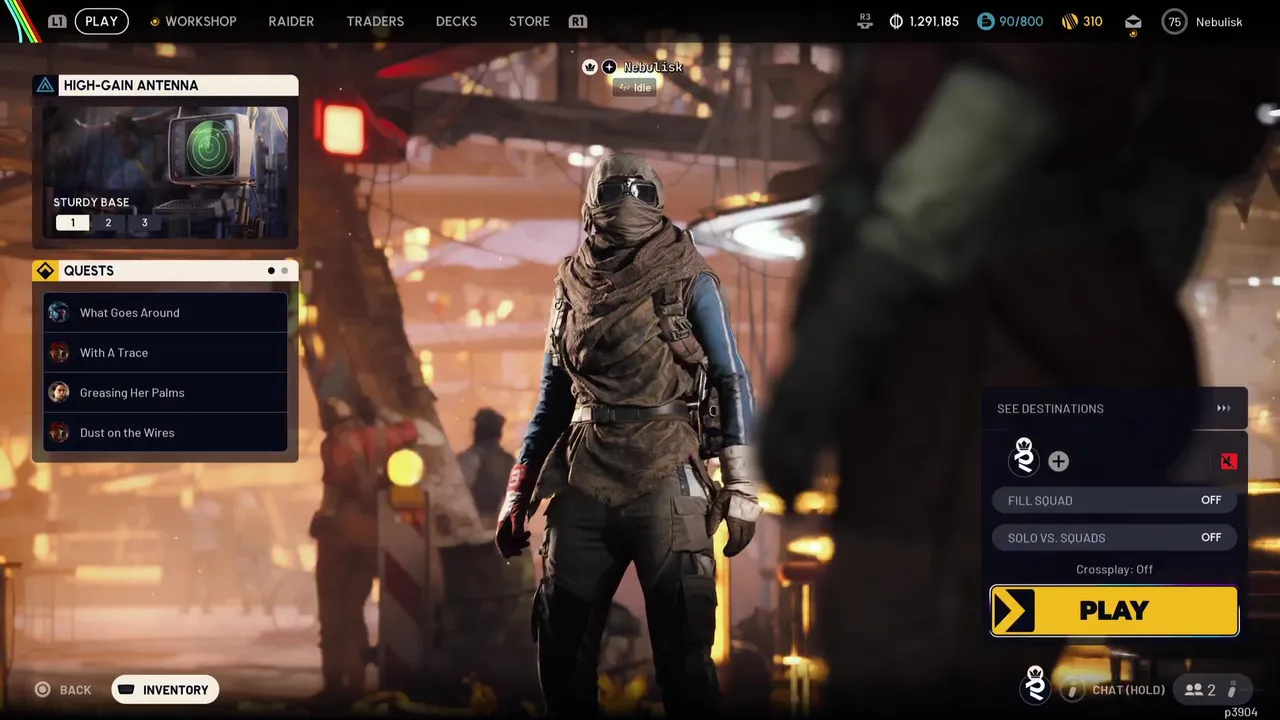Open the radar monitor project thumbnail
1280x720 pixels.
[166, 172]
